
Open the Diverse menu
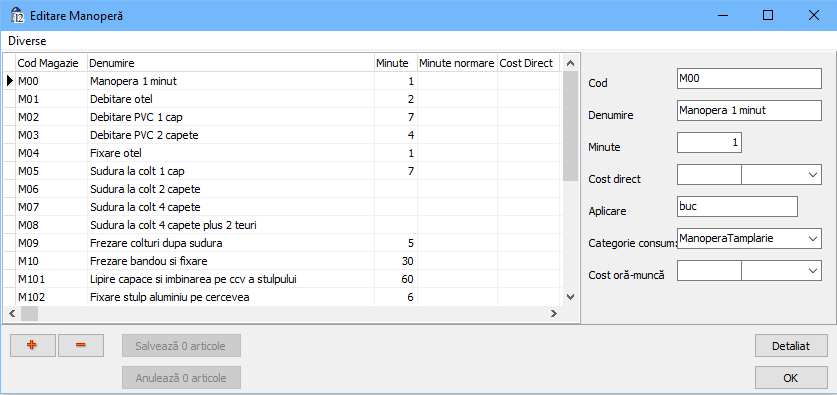(27, 41)
